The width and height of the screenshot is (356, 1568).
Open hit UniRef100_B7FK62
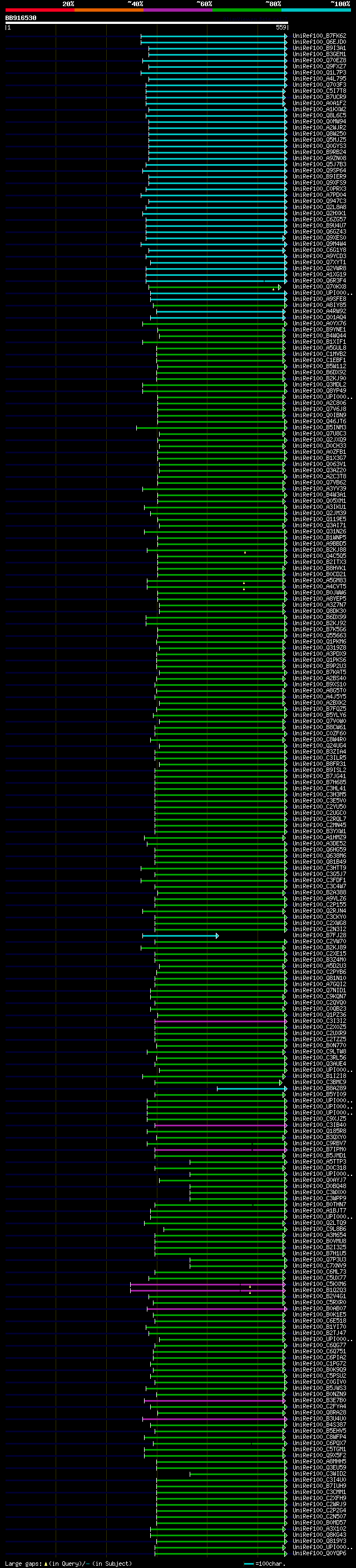pyautogui.click(x=319, y=36)
